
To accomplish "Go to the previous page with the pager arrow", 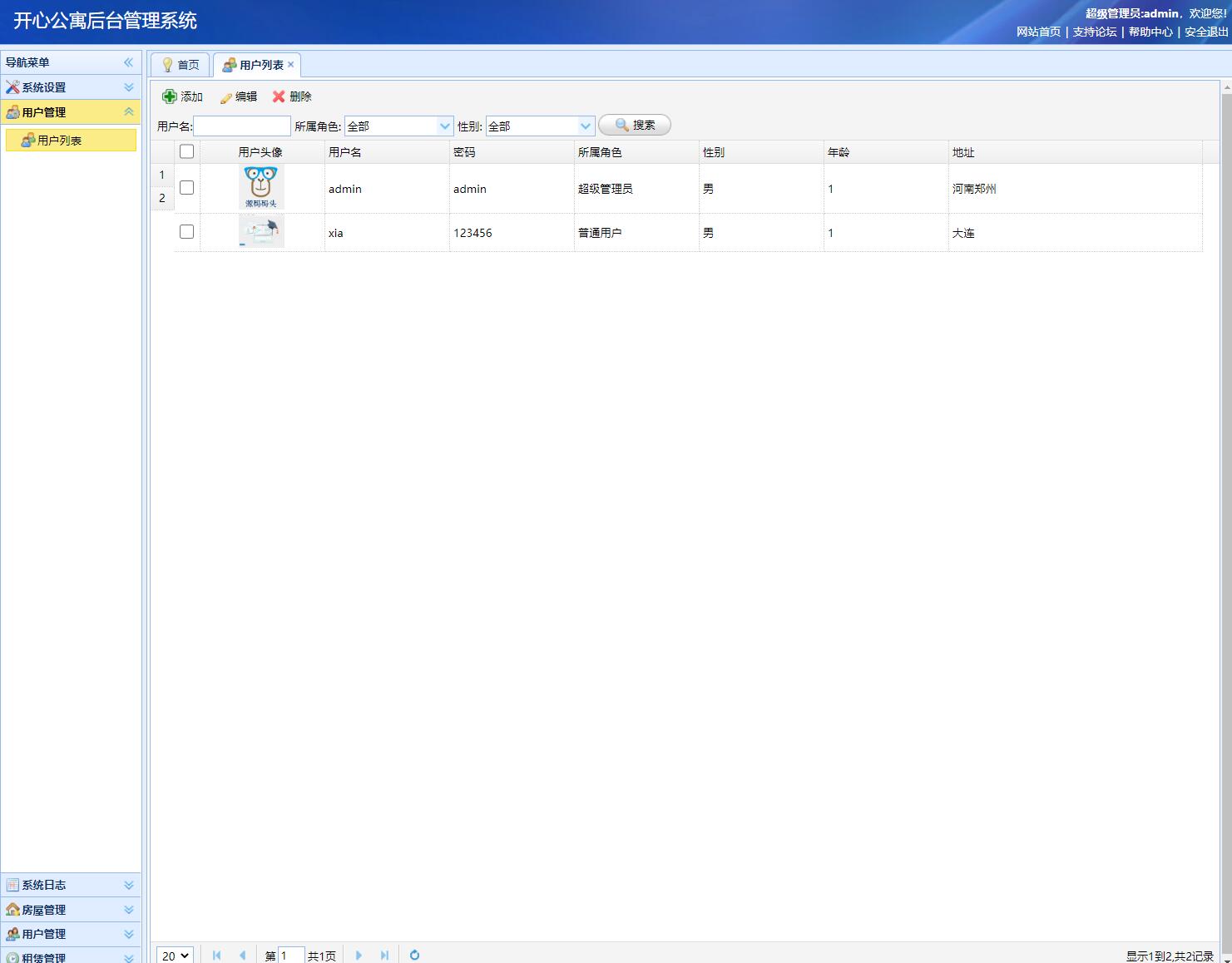I will click(x=242, y=956).
